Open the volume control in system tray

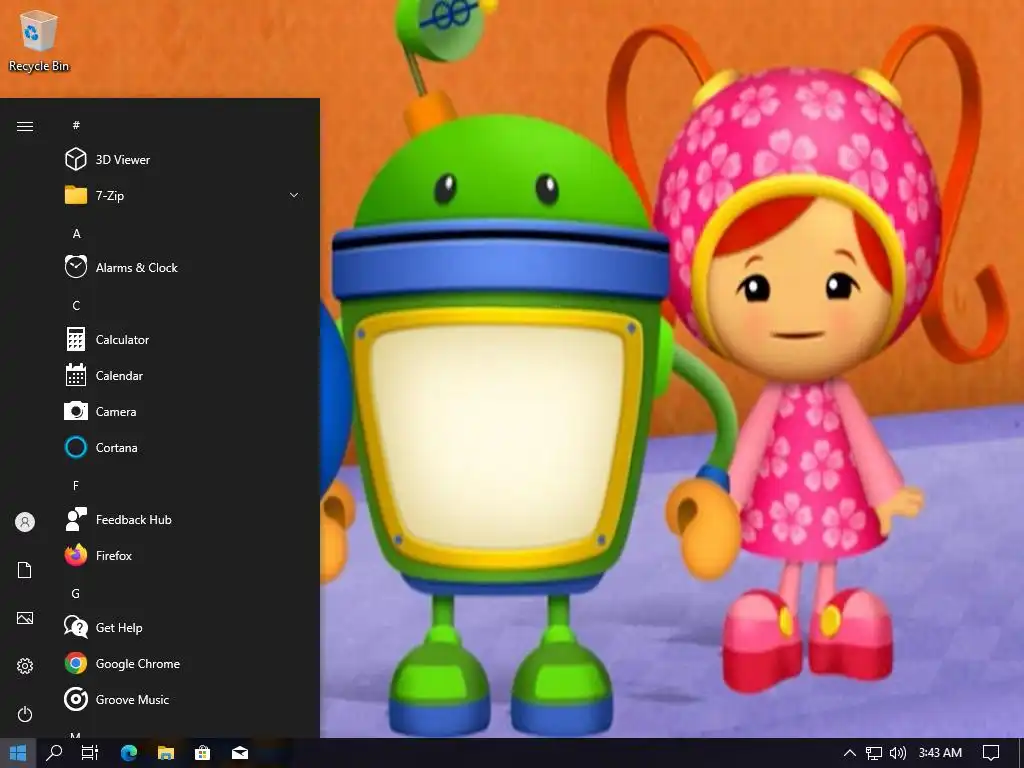point(898,753)
